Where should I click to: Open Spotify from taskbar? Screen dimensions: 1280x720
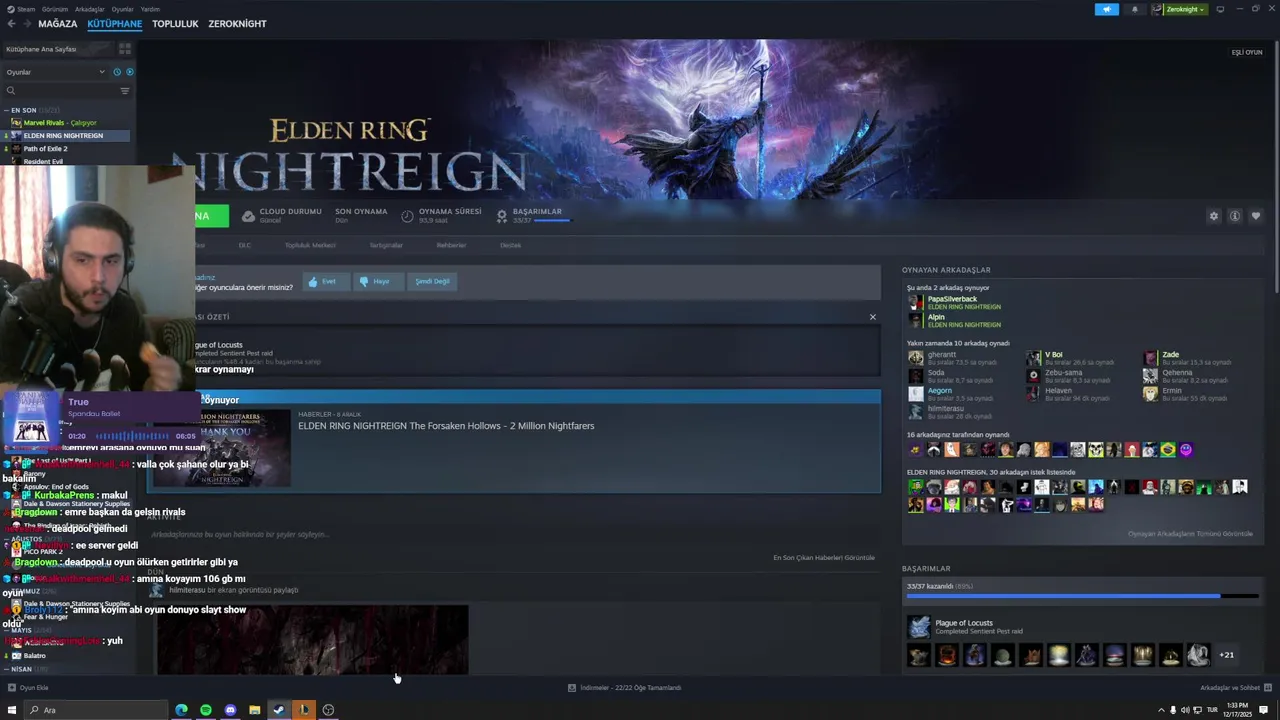(206, 710)
